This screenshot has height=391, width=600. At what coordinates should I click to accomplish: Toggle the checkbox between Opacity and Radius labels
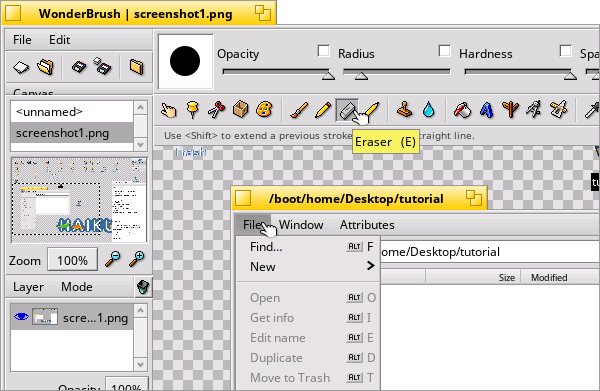324,51
